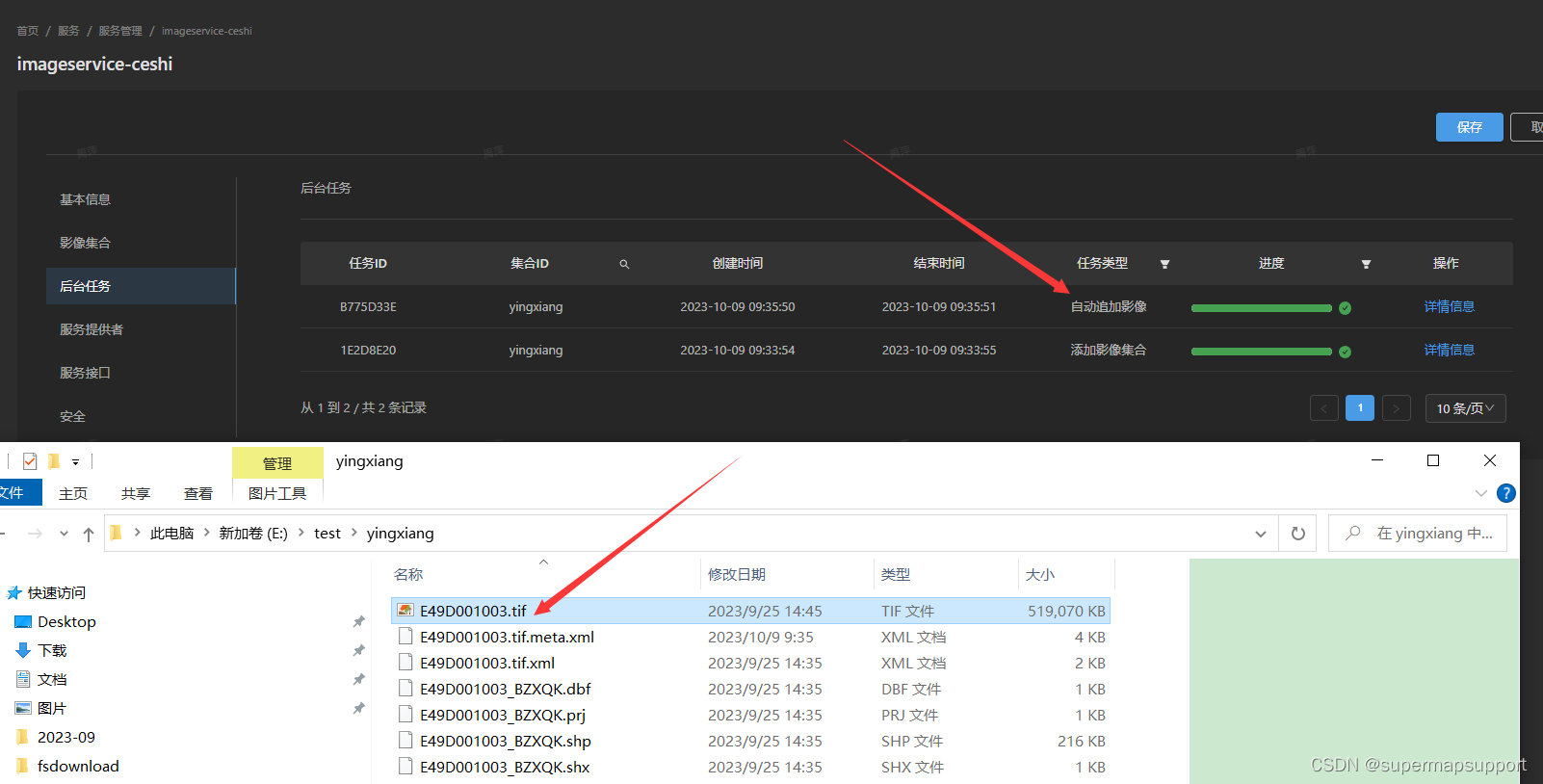
Task: Open the 进度 filter funnel icon
Action: tap(1366, 264)
